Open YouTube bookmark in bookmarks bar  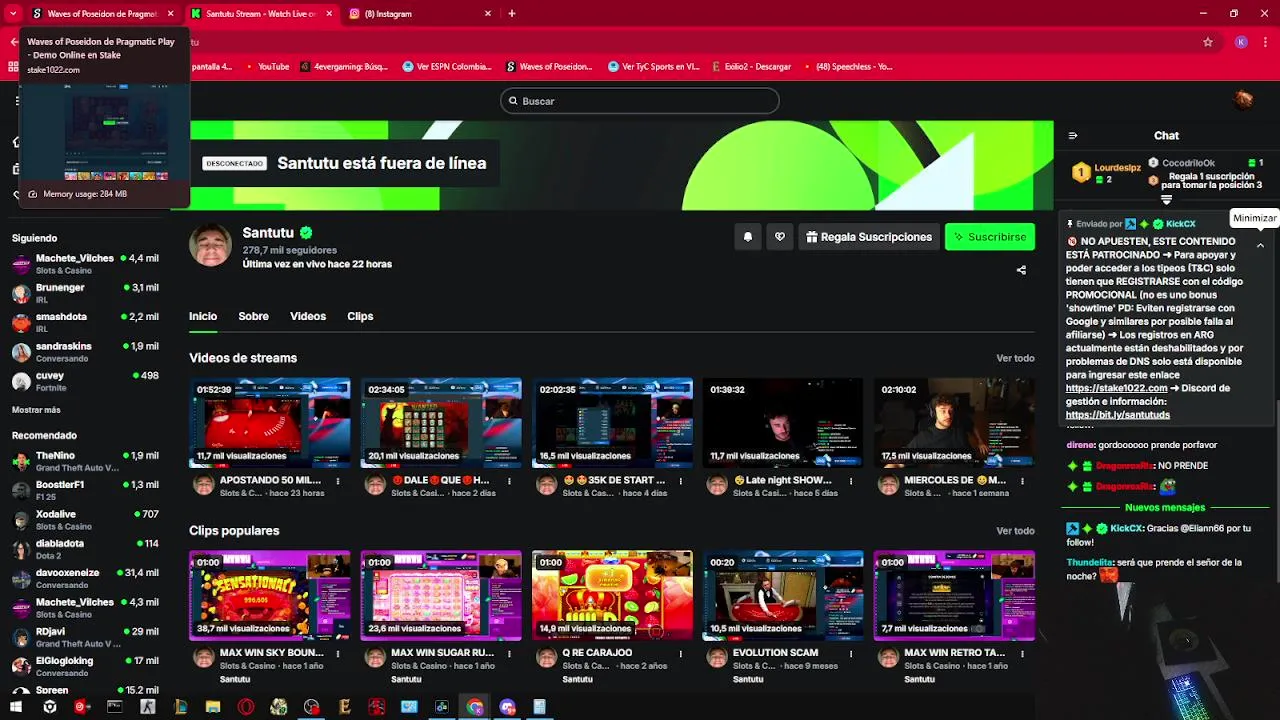pyautogui.click(x=265, y=67)
